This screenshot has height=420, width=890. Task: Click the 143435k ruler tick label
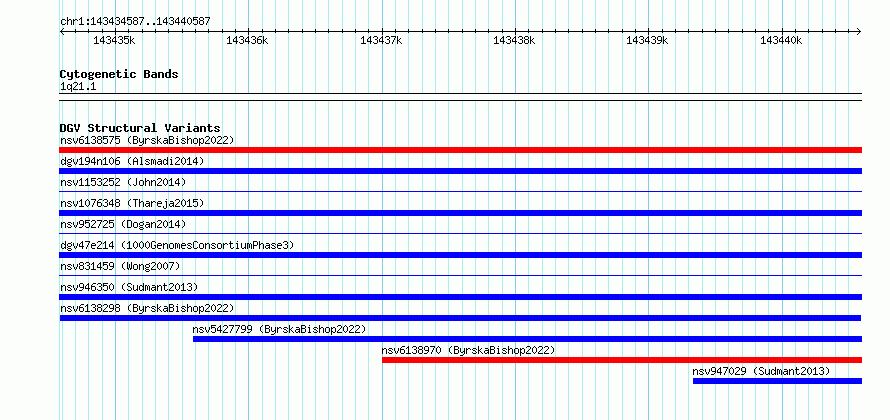click(114, 40)
